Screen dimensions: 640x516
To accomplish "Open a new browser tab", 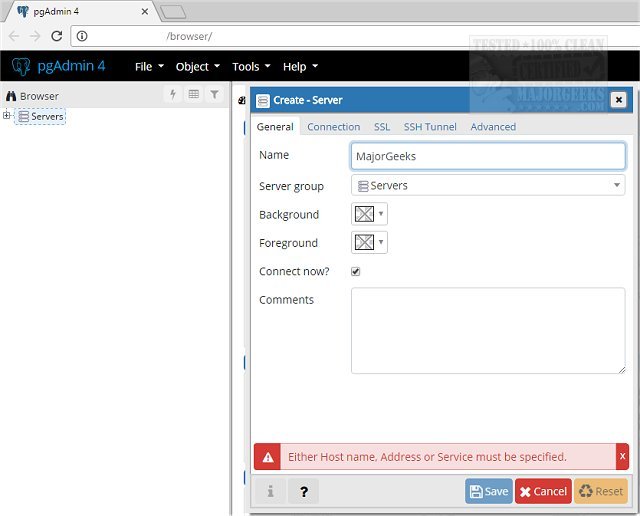I will 173,12.
